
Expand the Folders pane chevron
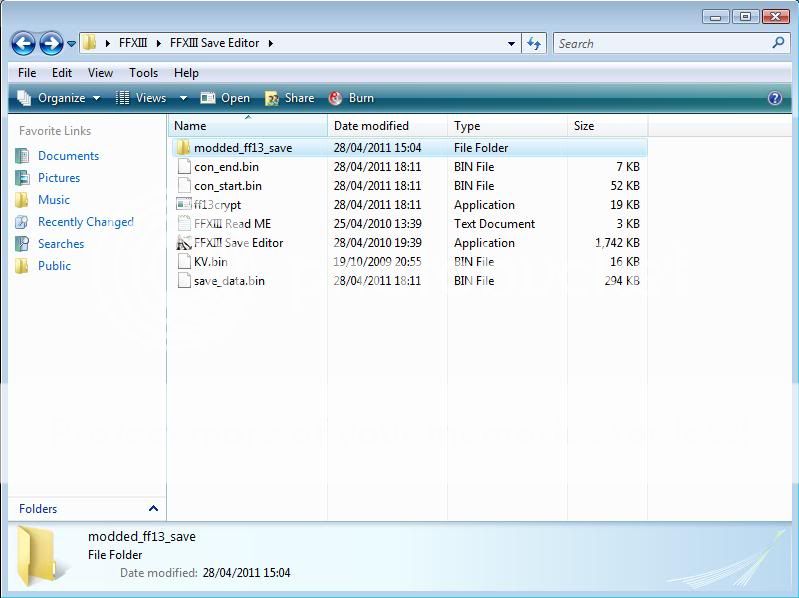click(x=153, y=509)
